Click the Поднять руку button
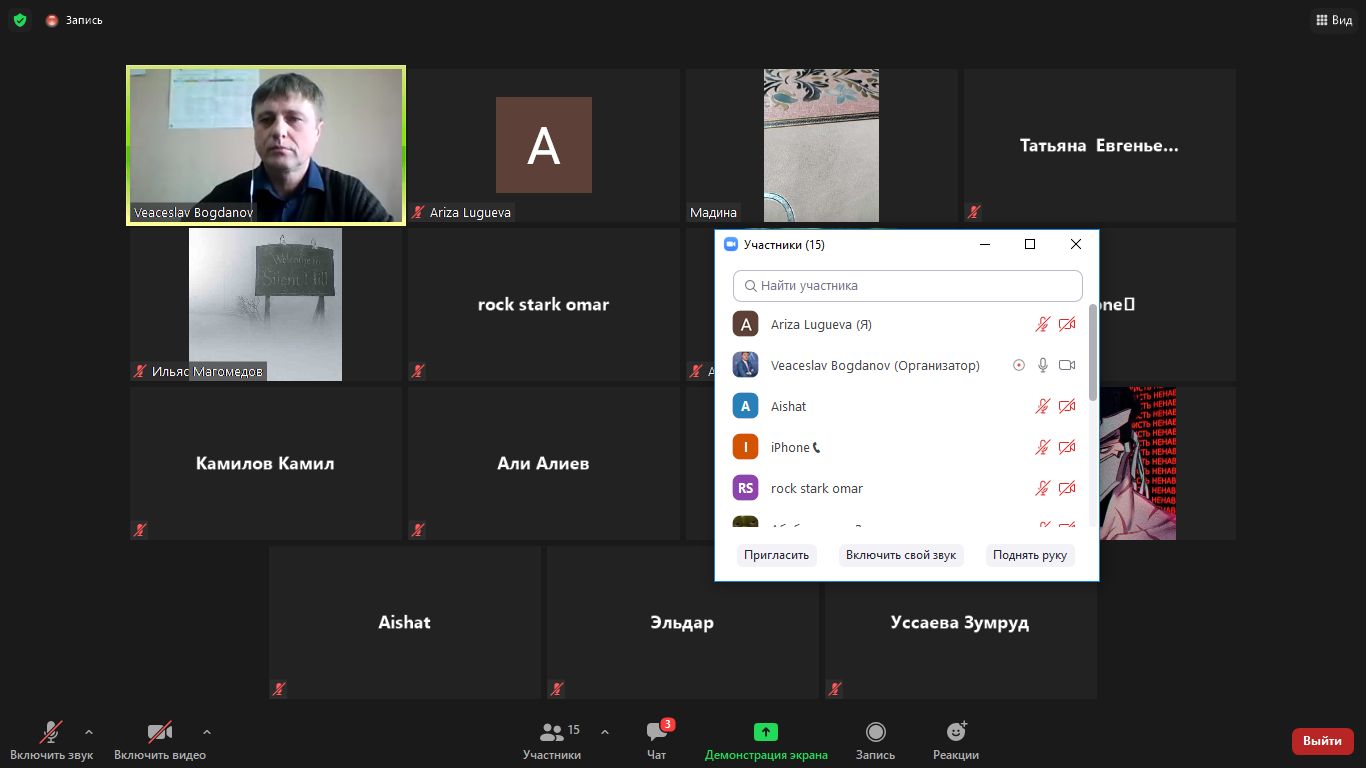The image size is (1366, 768). pos(1030,555)
